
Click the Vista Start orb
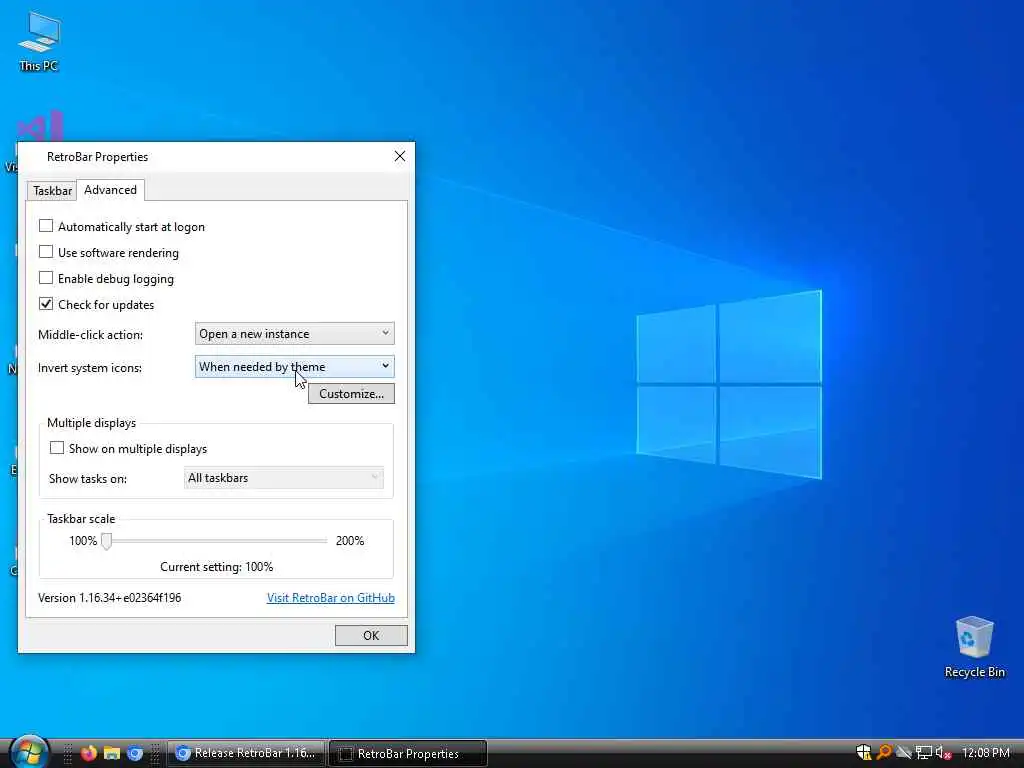pos(29,752)
